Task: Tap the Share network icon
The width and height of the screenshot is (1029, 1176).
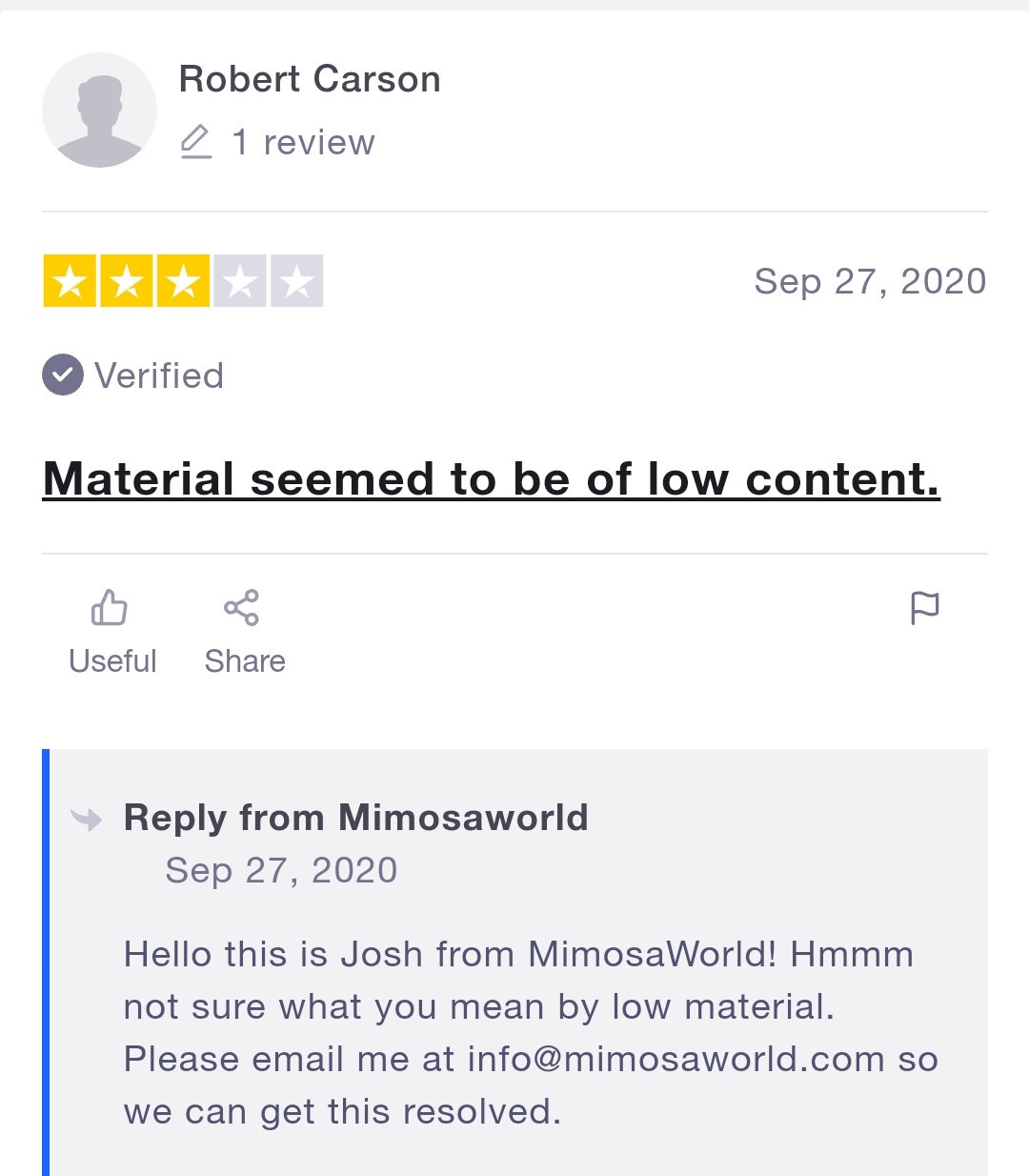Action: coord(241,607)
